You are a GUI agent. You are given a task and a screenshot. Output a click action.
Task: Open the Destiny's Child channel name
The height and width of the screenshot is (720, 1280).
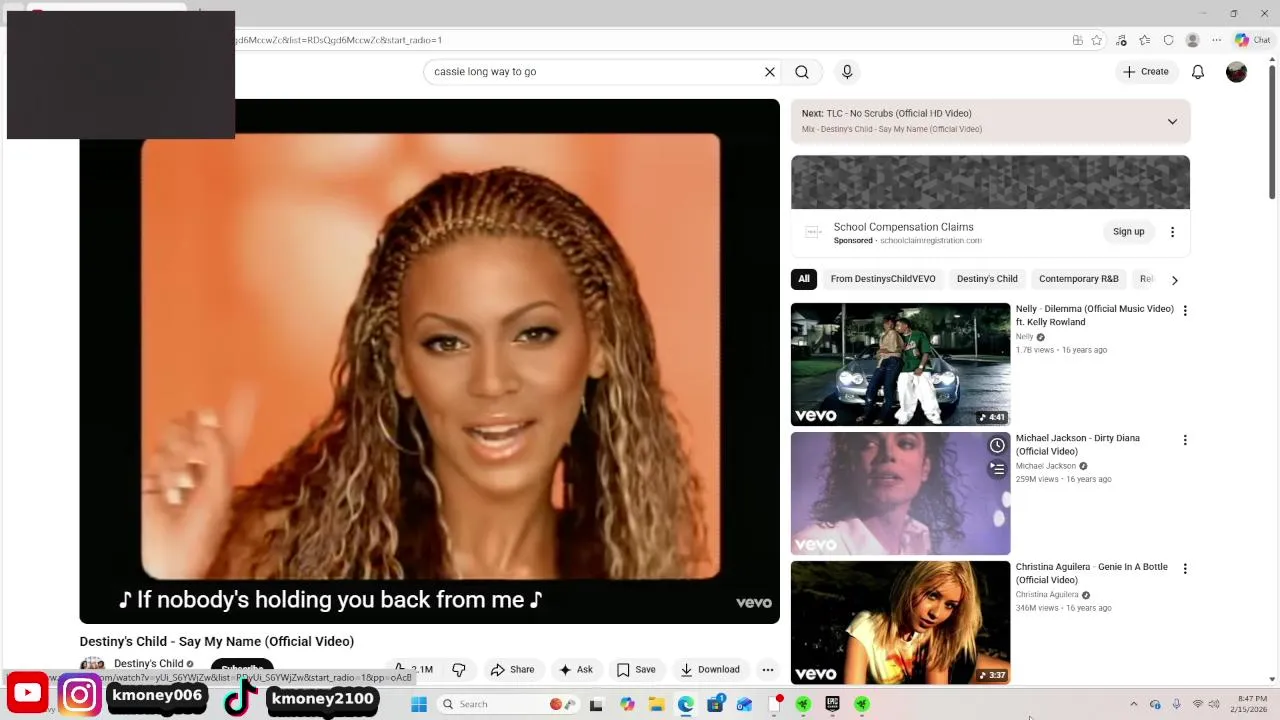click(148, 664)
